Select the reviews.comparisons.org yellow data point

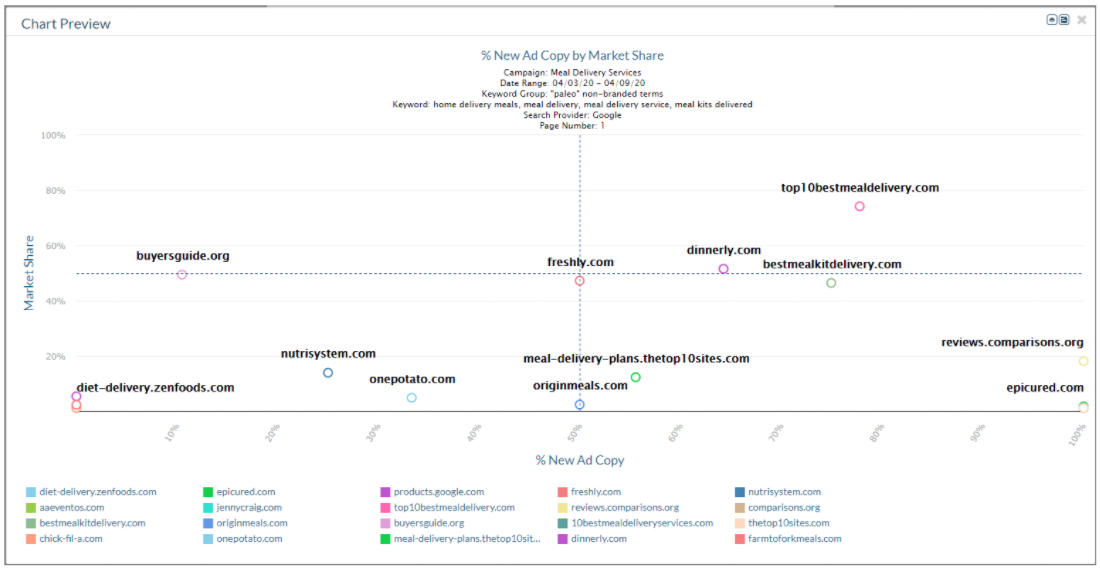(1083, 361)
